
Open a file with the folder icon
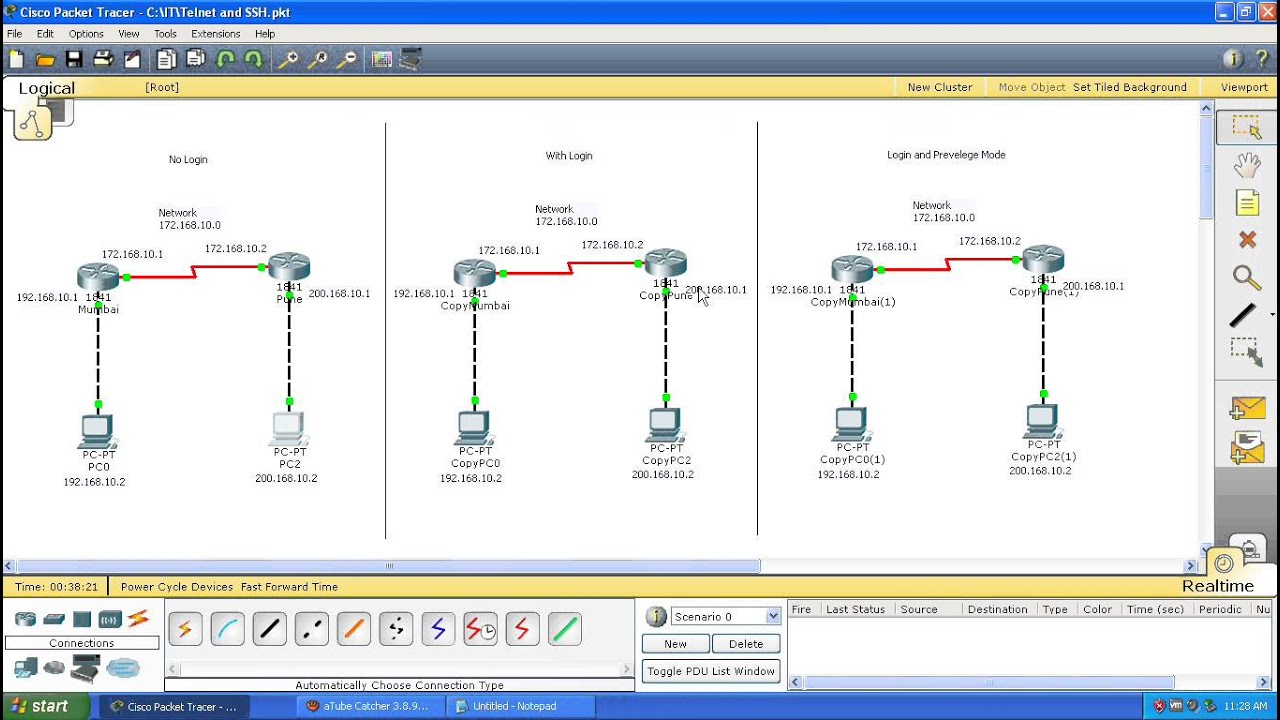tap(45, 60)
